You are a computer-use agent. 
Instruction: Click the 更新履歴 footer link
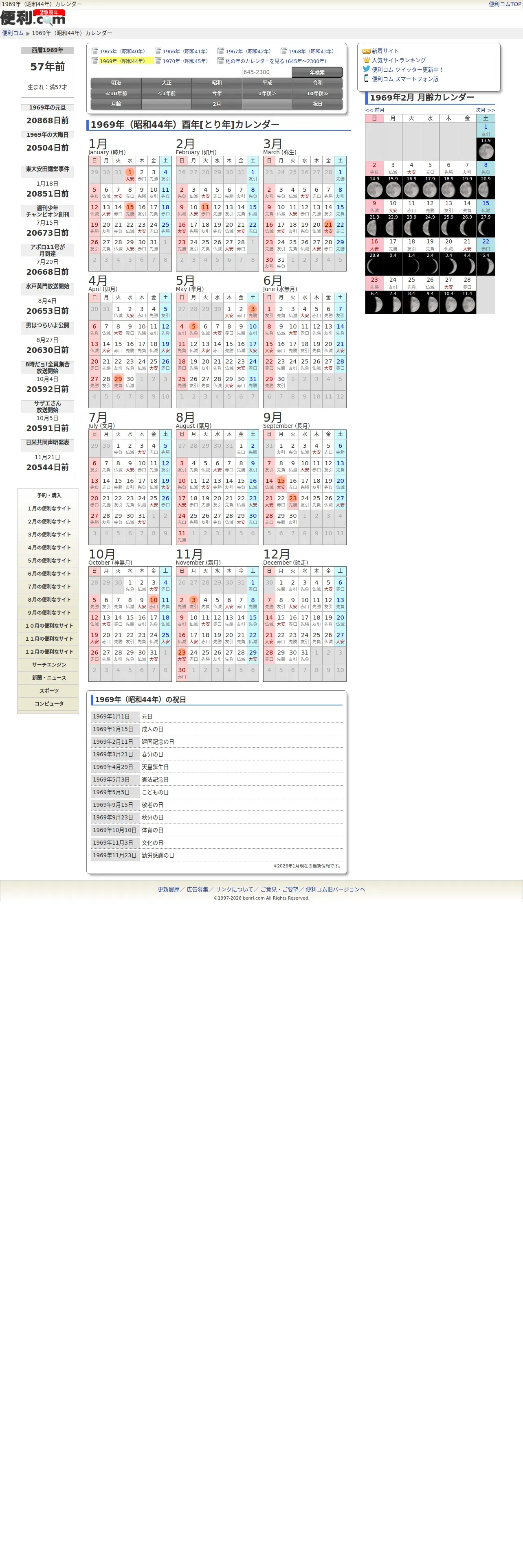coord(169,889)
